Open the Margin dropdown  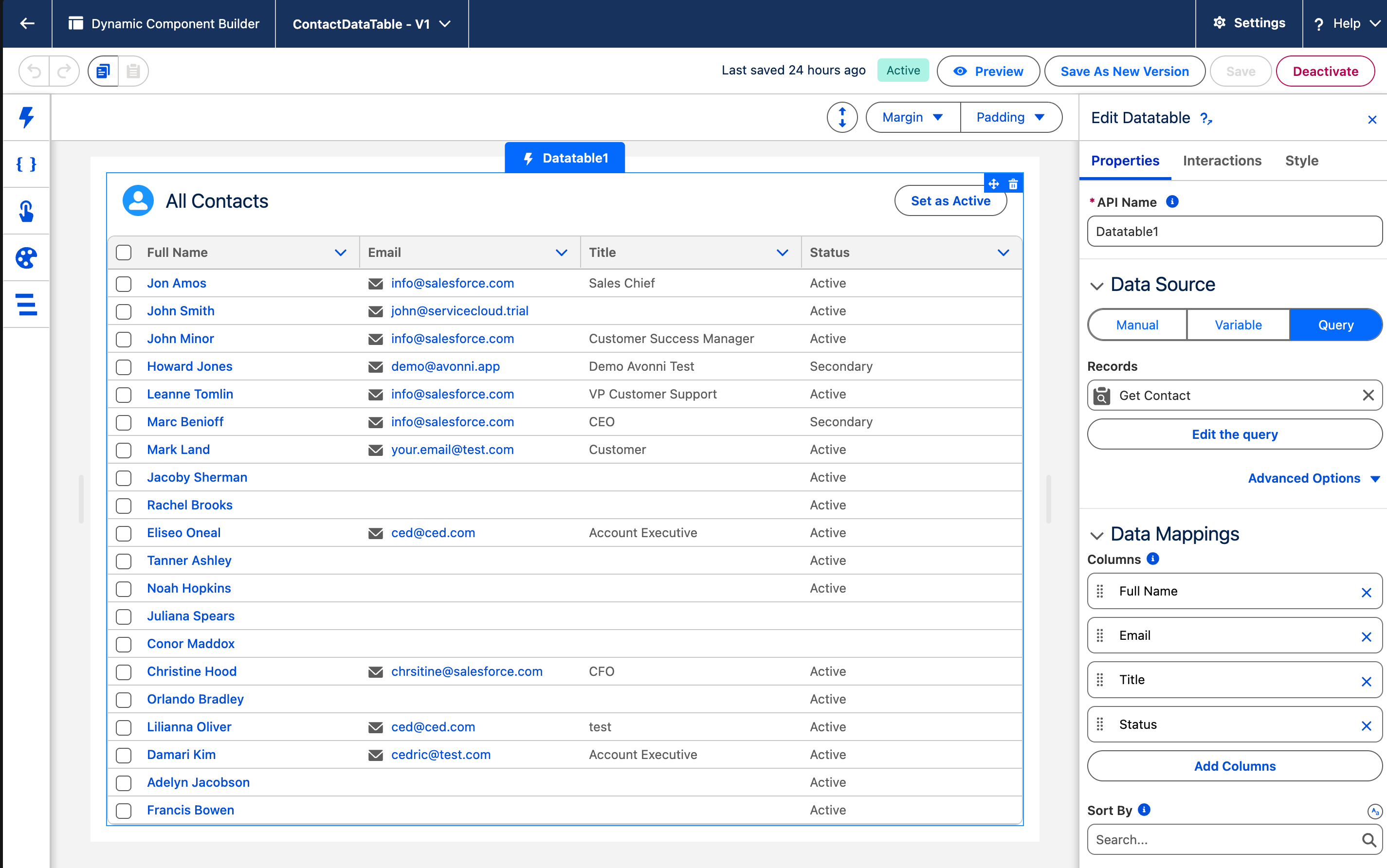point(912,117)
